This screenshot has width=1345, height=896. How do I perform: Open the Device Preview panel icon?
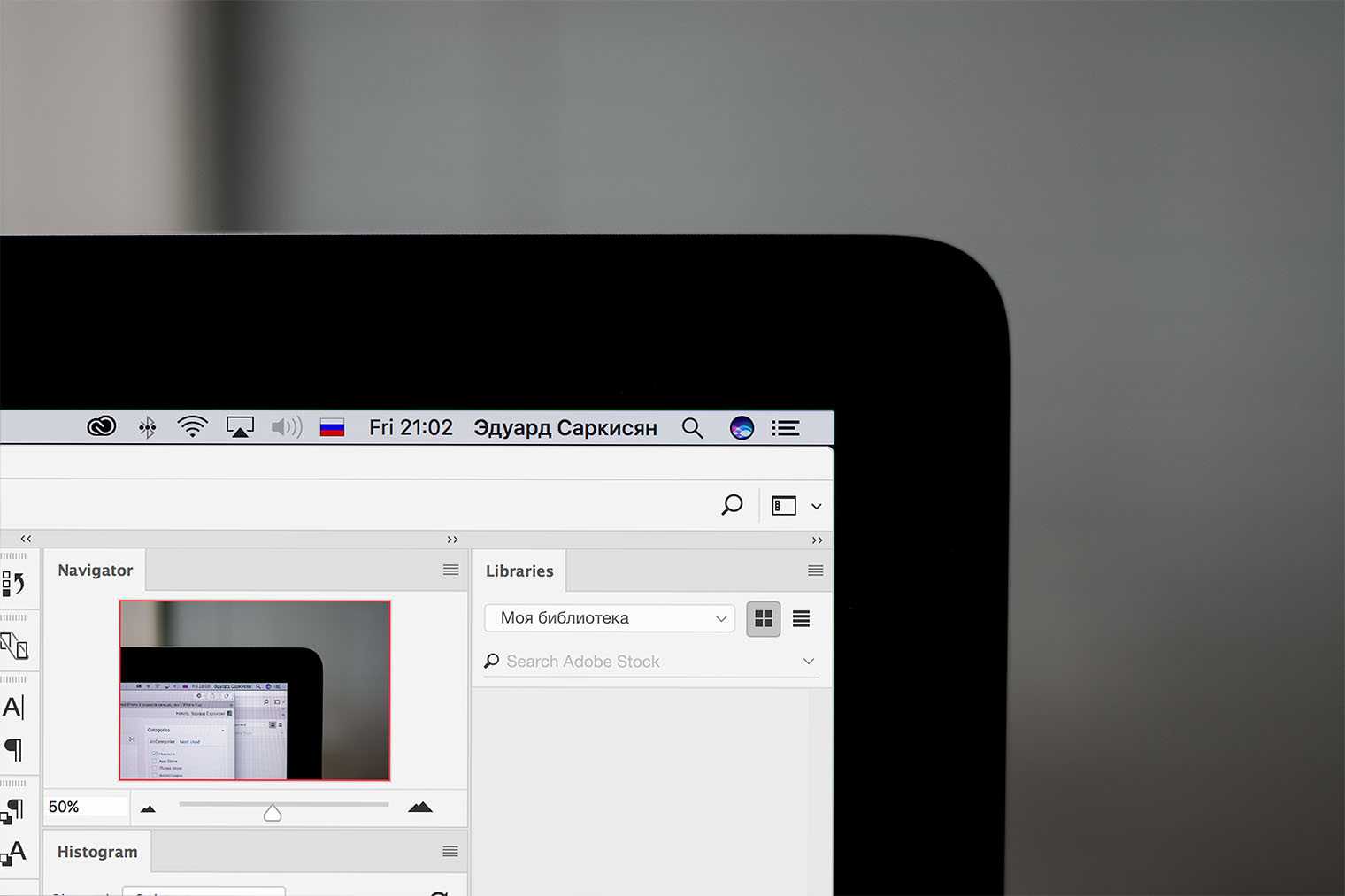[x=14, y=646]
